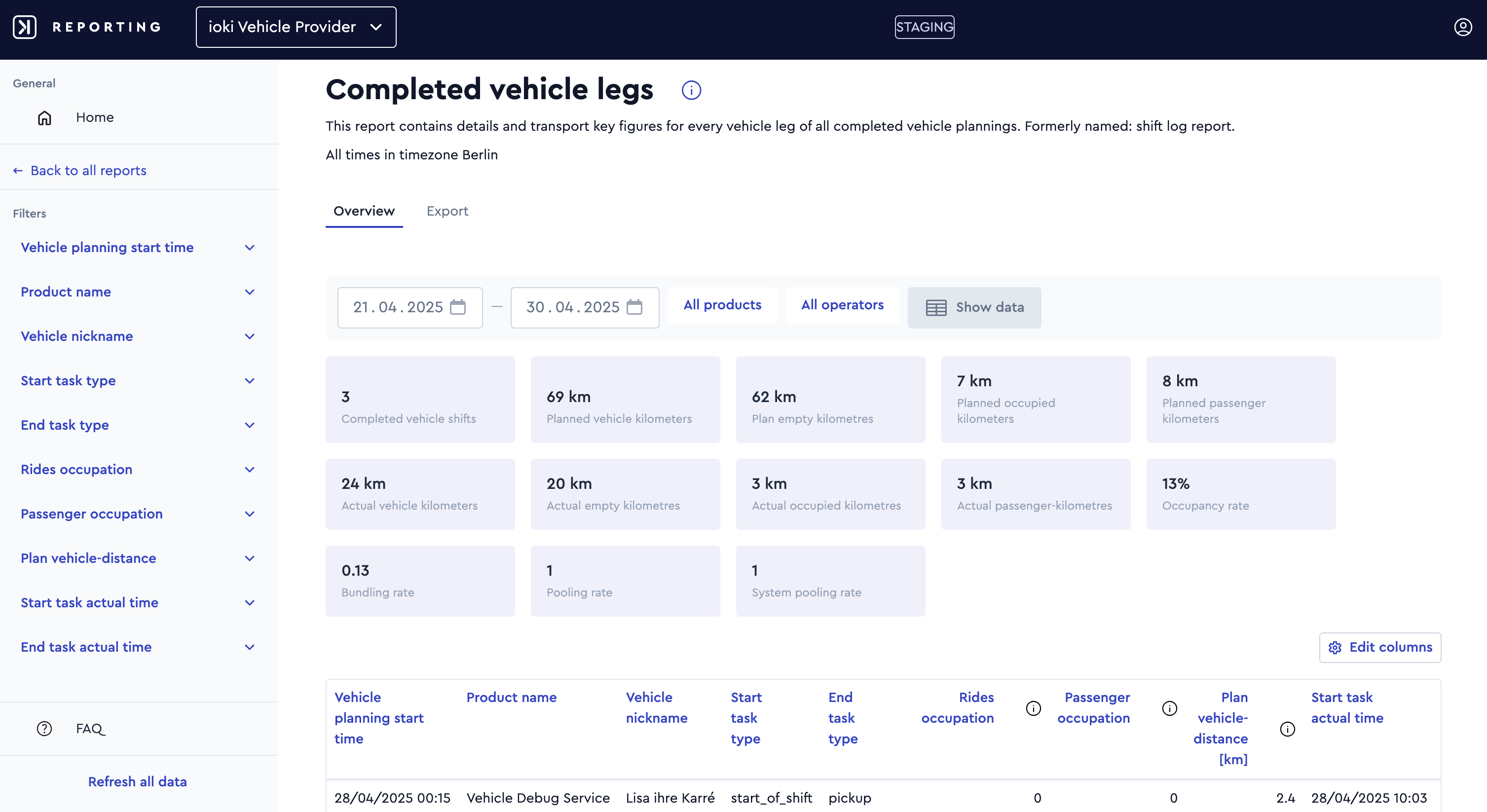1487x812 pixels.
Task: Show info for Plan vehicle-distance column
Action: point(1287,729)
